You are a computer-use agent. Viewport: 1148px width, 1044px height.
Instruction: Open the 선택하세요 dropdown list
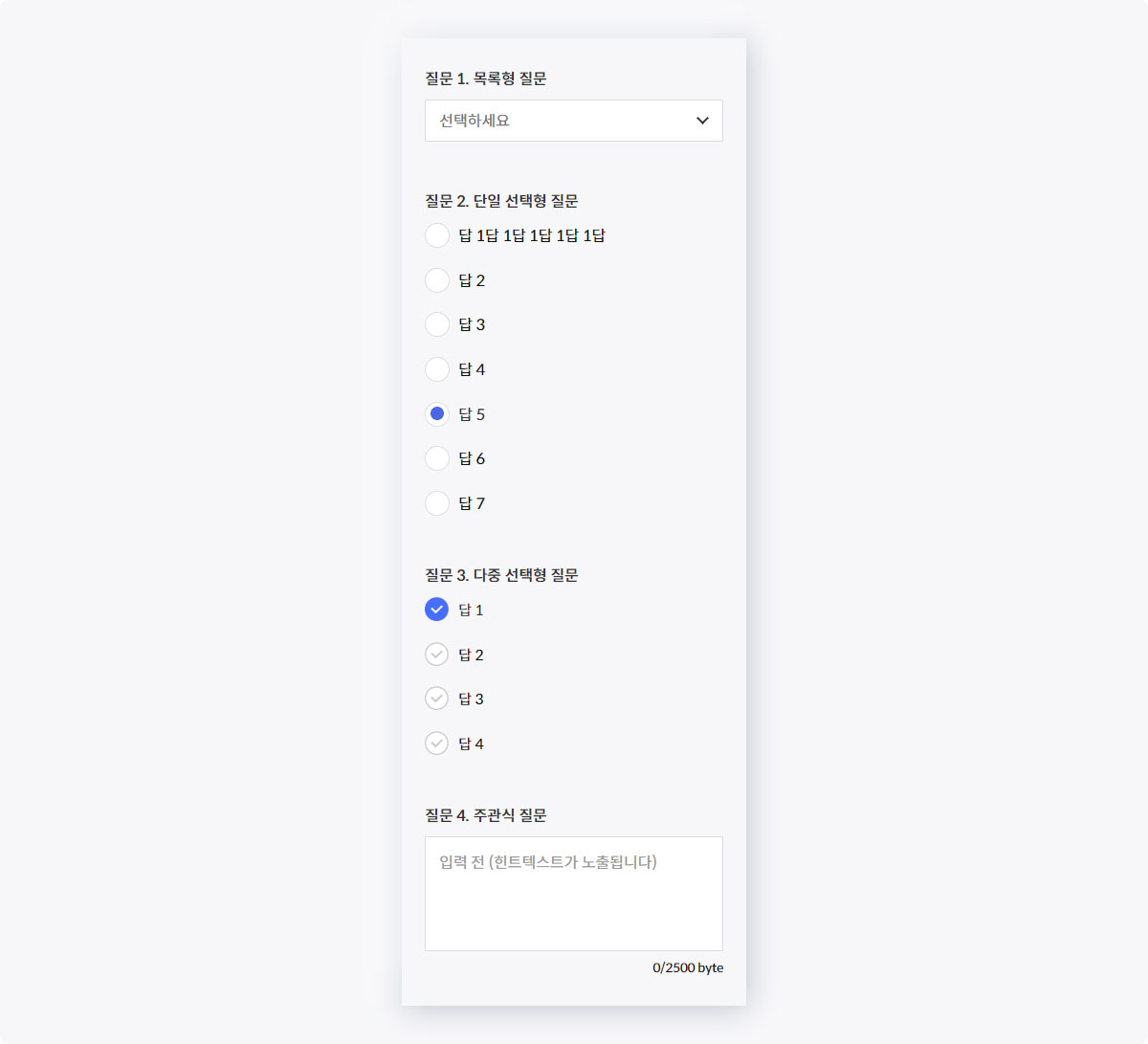[574, 121]
